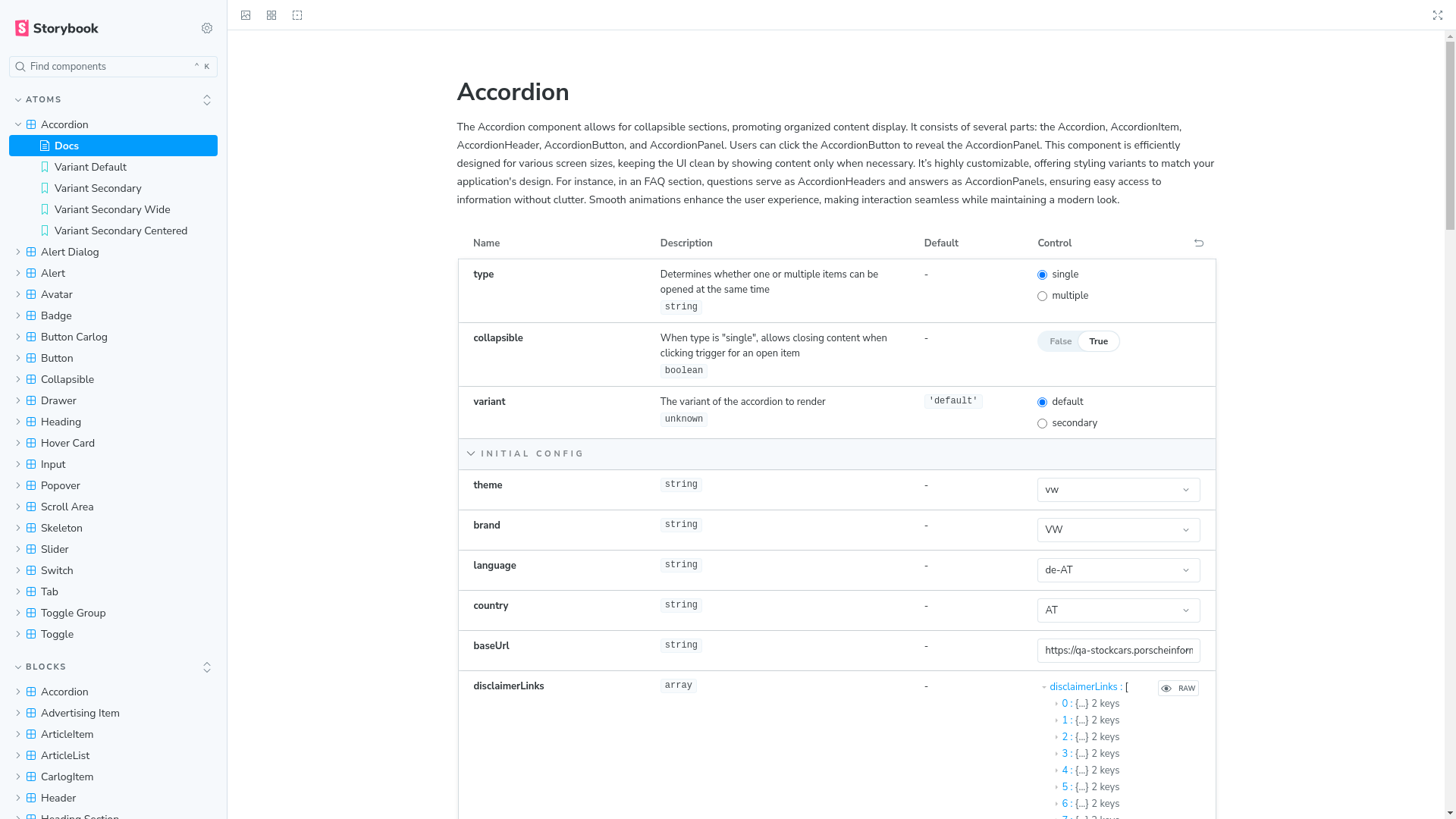Choose the secondary variant radio

(1042, 424)
